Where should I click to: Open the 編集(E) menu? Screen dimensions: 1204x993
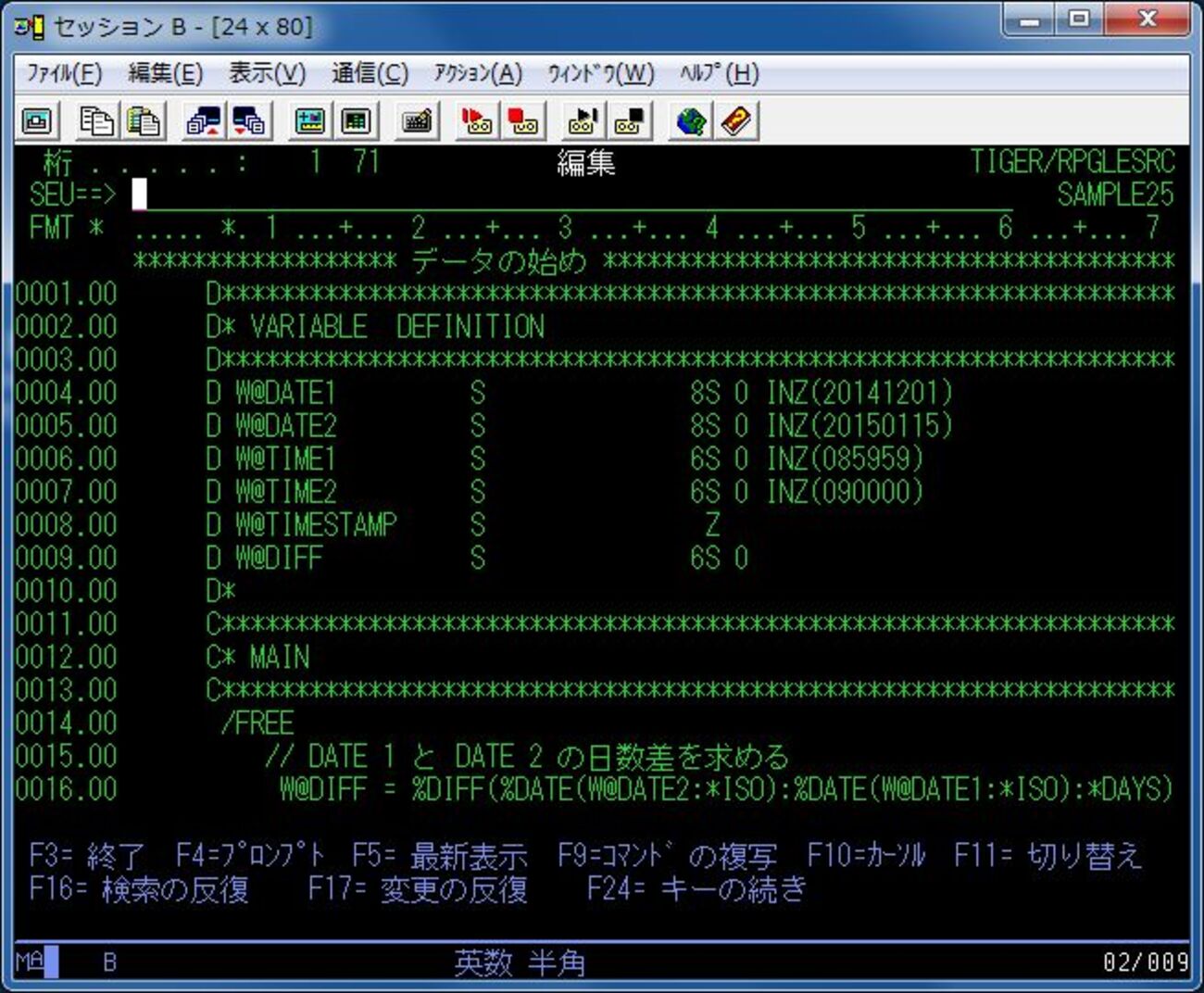(166, 73)
